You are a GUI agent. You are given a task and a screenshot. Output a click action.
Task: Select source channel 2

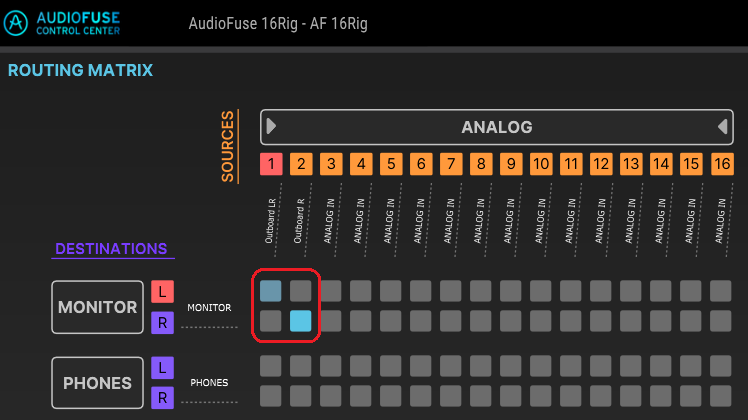(x=301, y=164)
